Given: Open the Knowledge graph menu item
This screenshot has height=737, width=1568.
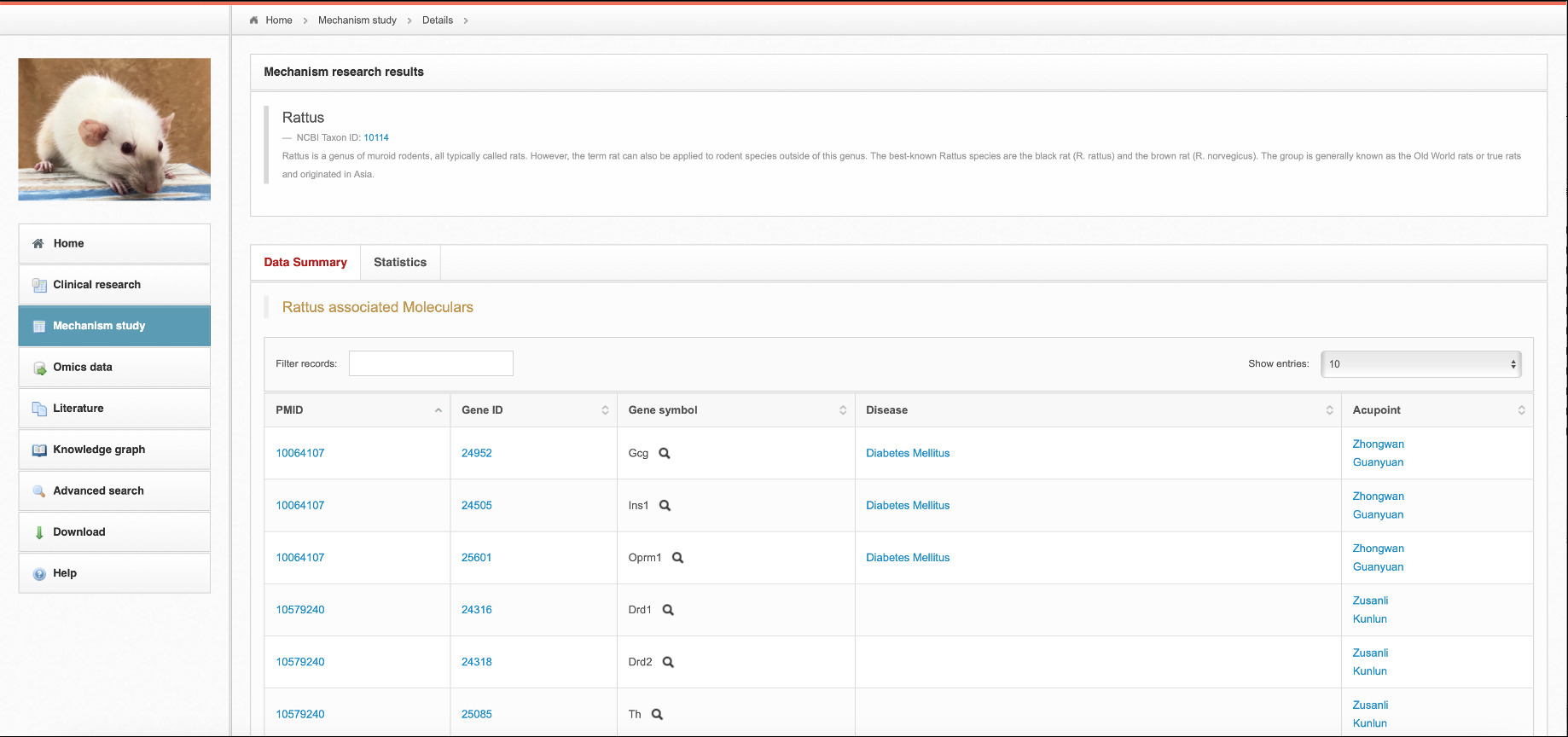Looking at the screenshot, I should tap(99, 450).
